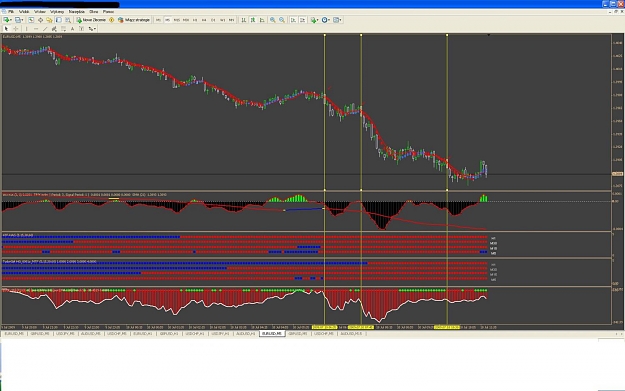Toggle the Data Window crosshair icon
This screenshot has width=625, height=391.
pos(40,20)
